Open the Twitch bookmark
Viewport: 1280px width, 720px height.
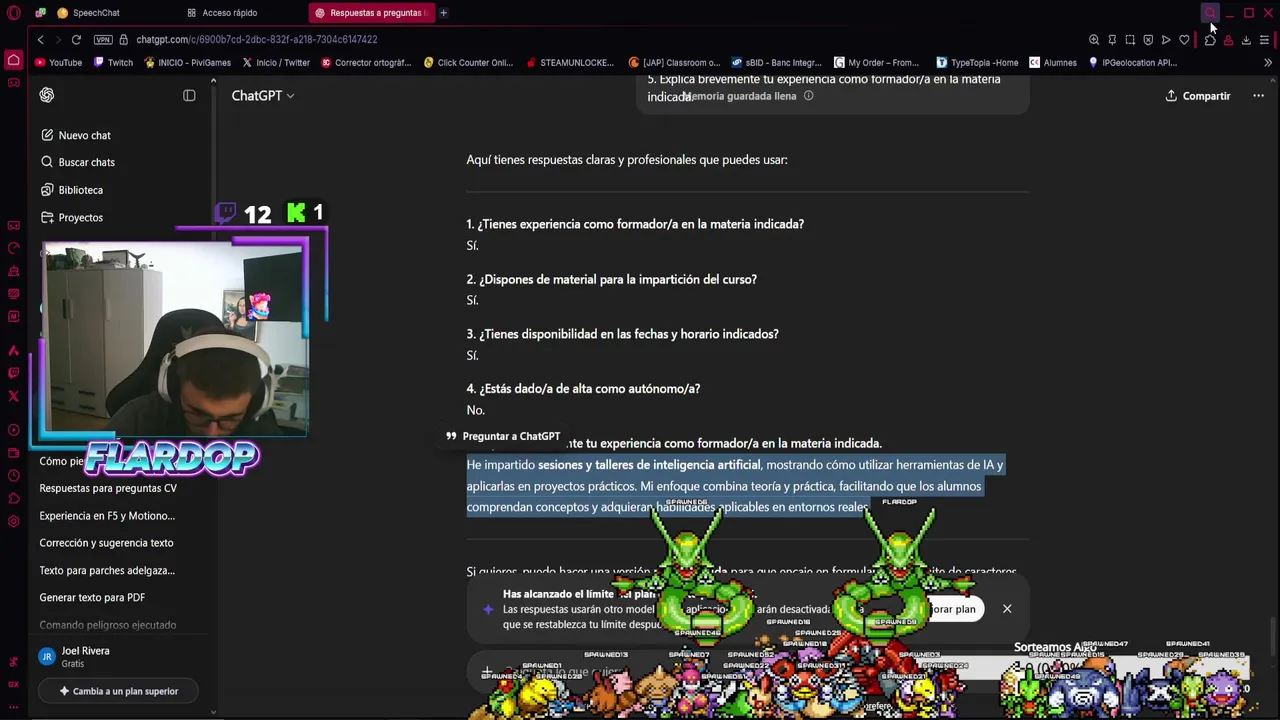113,62
